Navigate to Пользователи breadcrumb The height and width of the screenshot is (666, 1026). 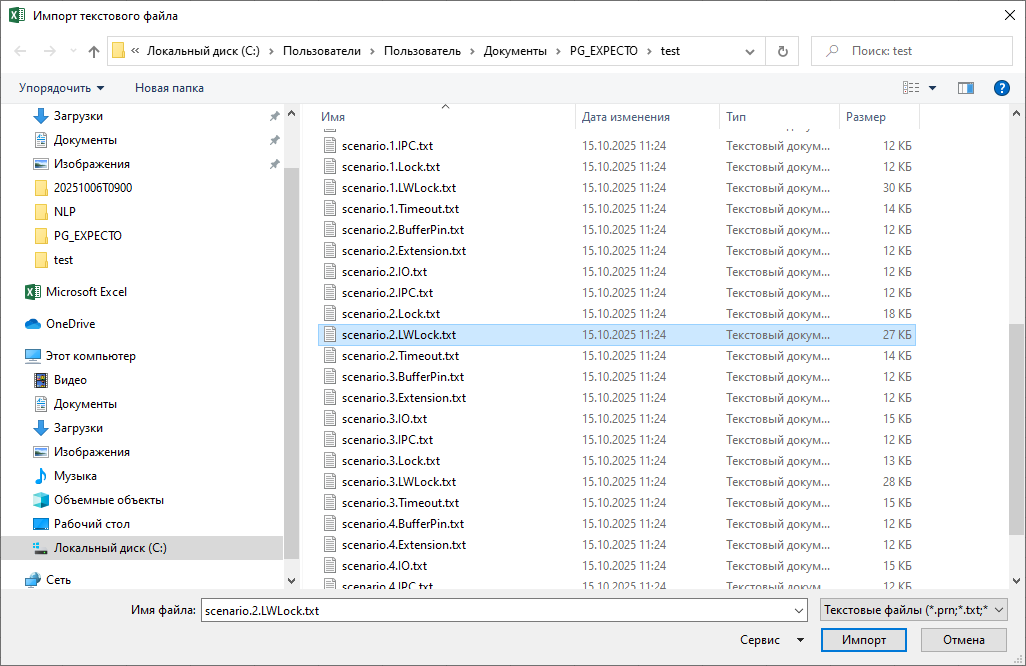click(321, 51)
